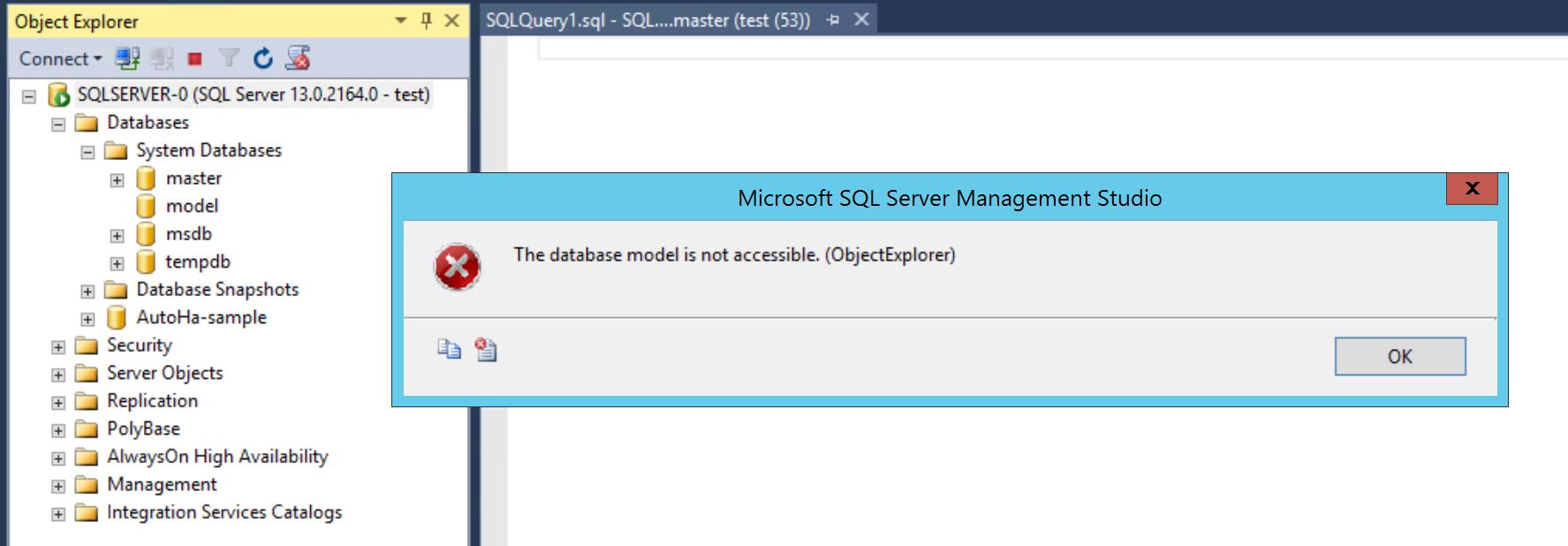
Task: Expand the Management node
Action: tap(58, 486)
